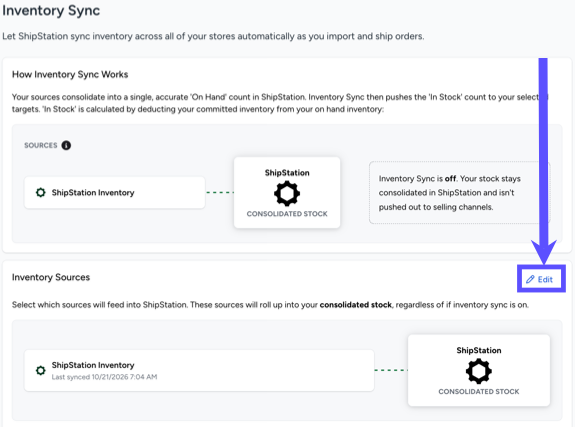Click Last synced 10/21/2026 7:04 AM text
The width and height of the screenshot is (575, 427).
(x=105, y=377)
